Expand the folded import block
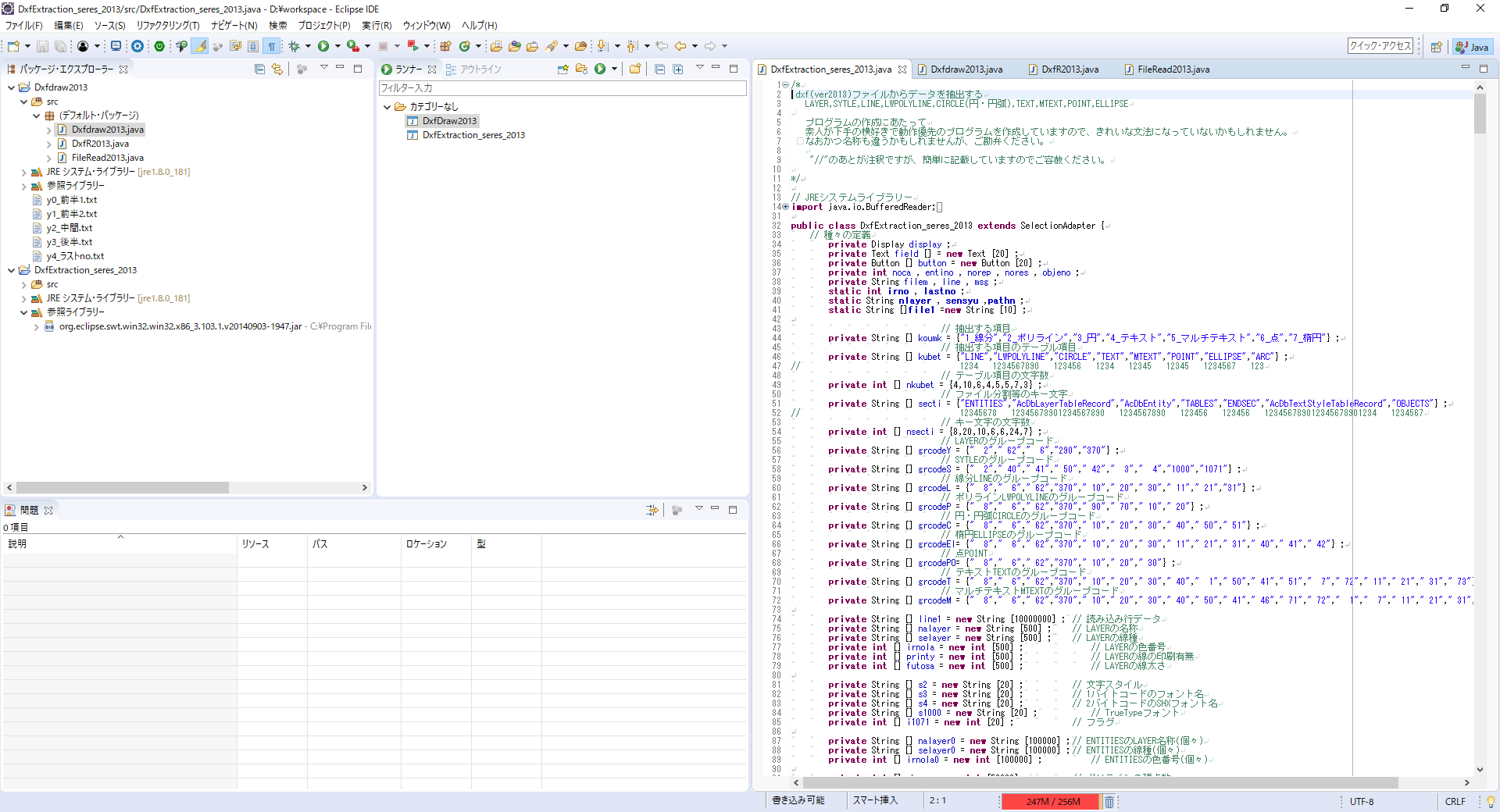The width and height of the screenshot is (1500, 812). tap(785, 207)
